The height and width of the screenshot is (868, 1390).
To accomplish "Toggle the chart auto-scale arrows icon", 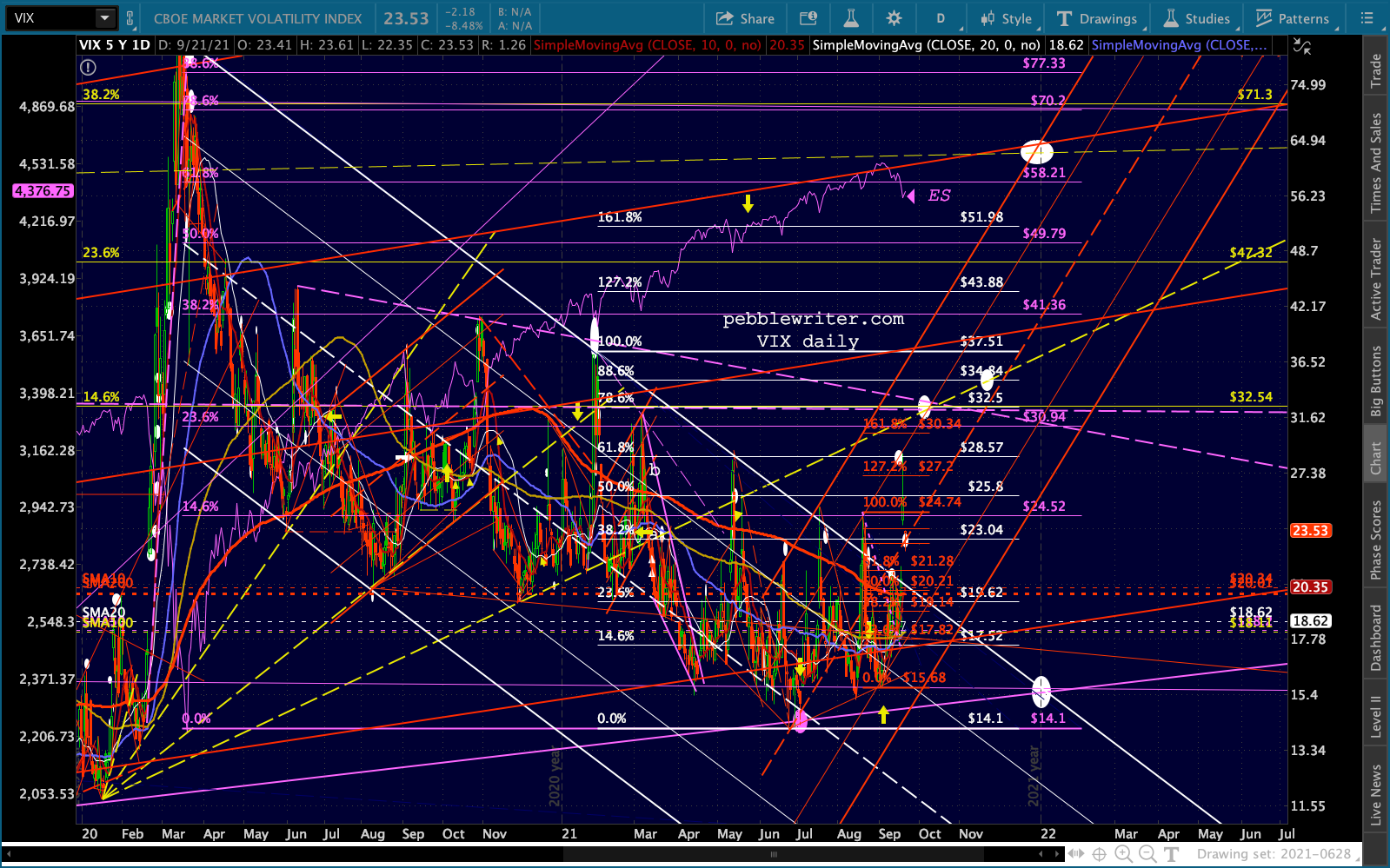I will click(x=1302, y=47).
